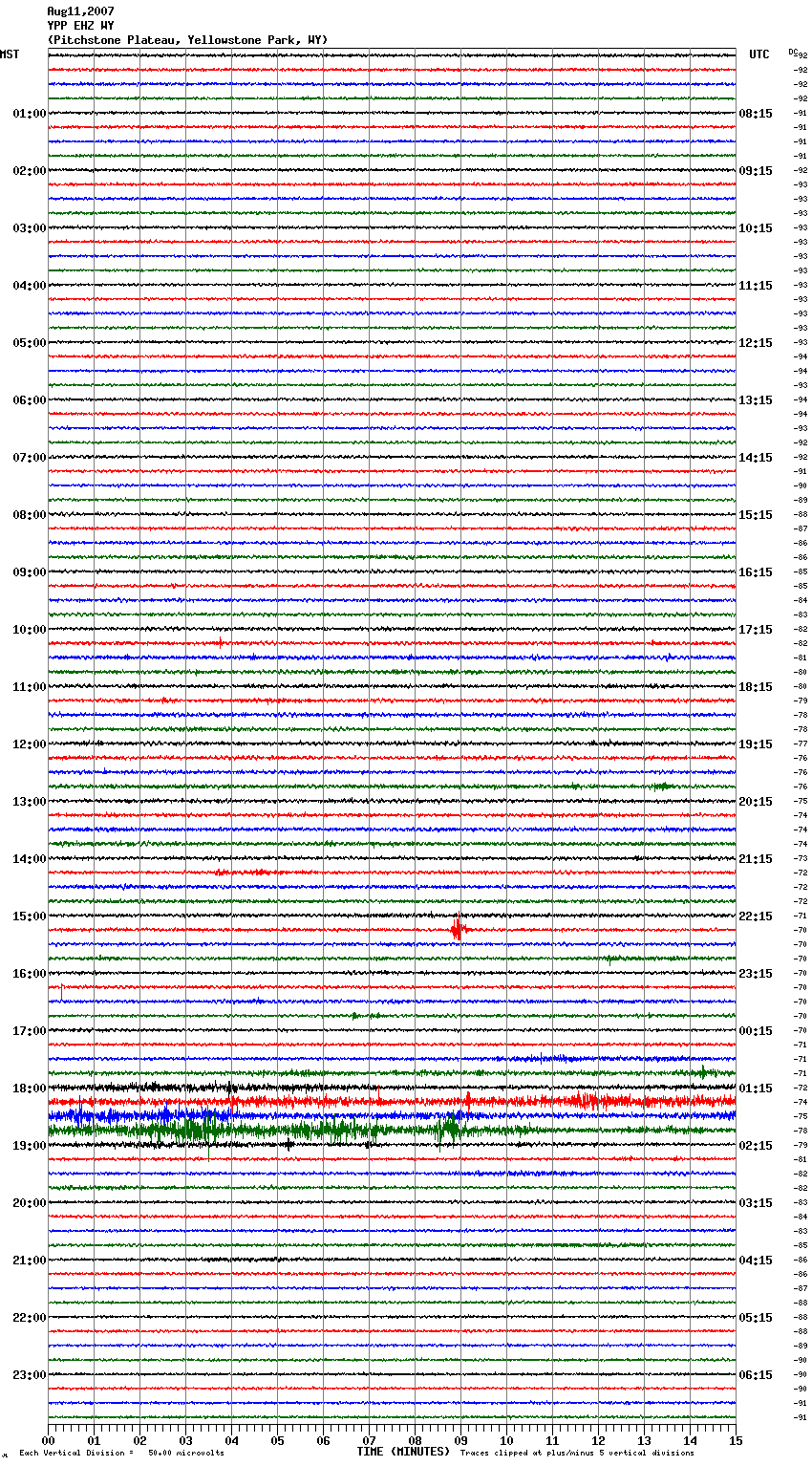Click minute 03 on the time axis
This screenshot has height=1466, width=812.
(186, 1440)
